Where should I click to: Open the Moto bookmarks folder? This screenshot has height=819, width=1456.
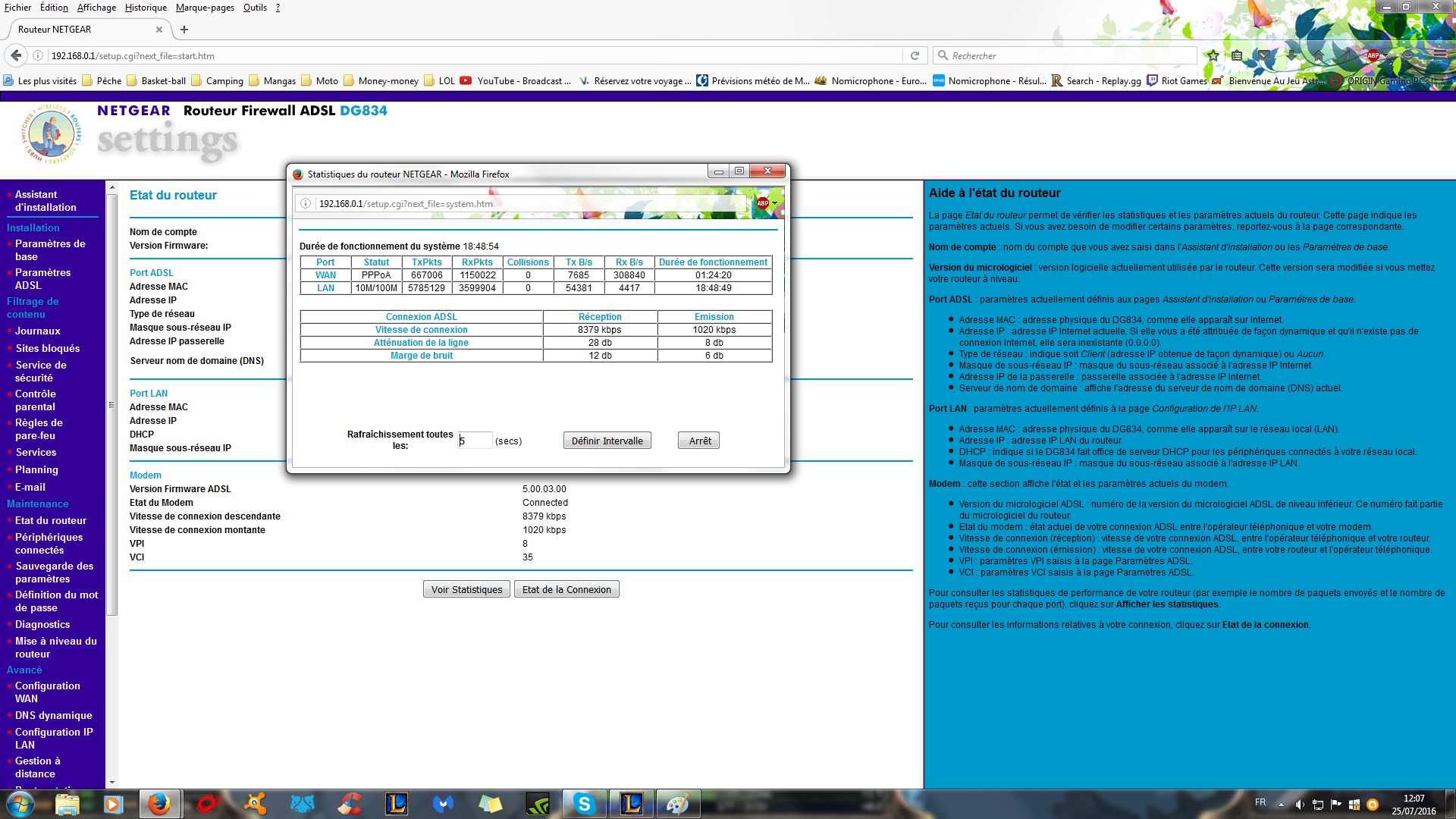click(320, 81)
